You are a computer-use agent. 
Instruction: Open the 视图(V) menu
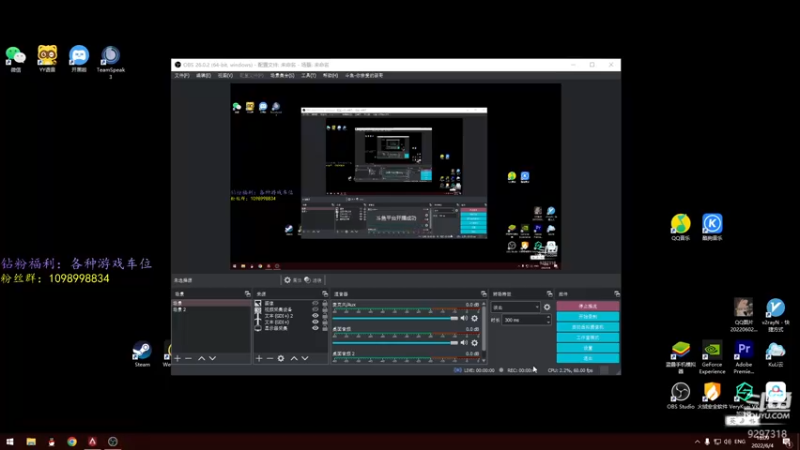click(225, 76)
